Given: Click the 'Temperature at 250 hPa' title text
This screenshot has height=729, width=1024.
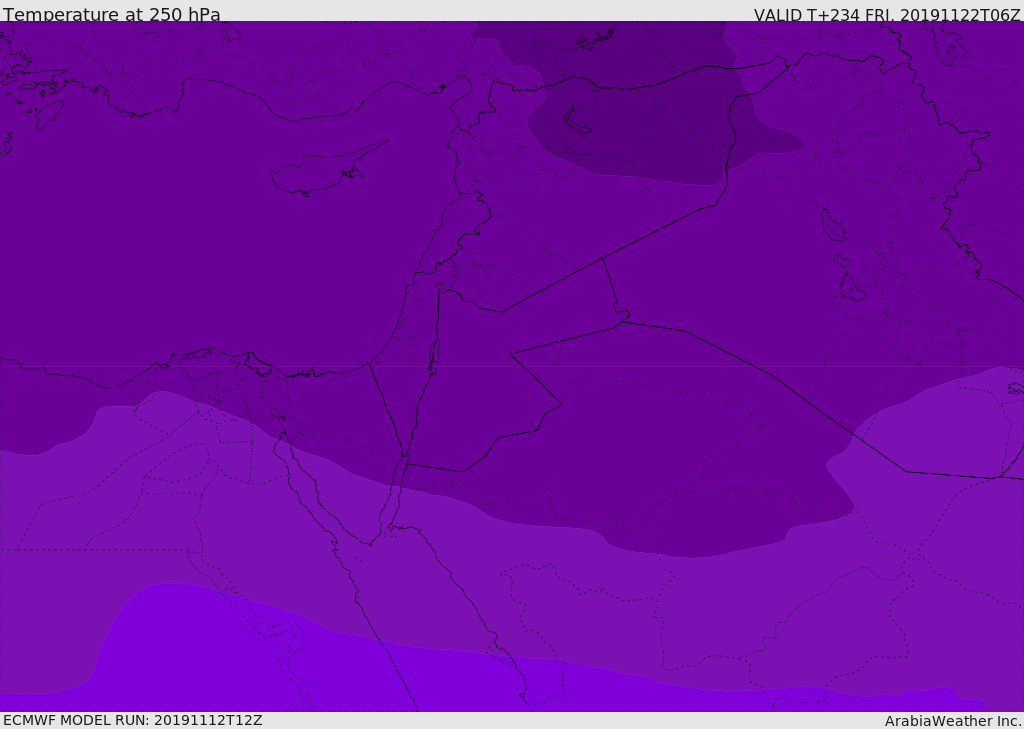Looking at the screenshot, I should [112, 14].
